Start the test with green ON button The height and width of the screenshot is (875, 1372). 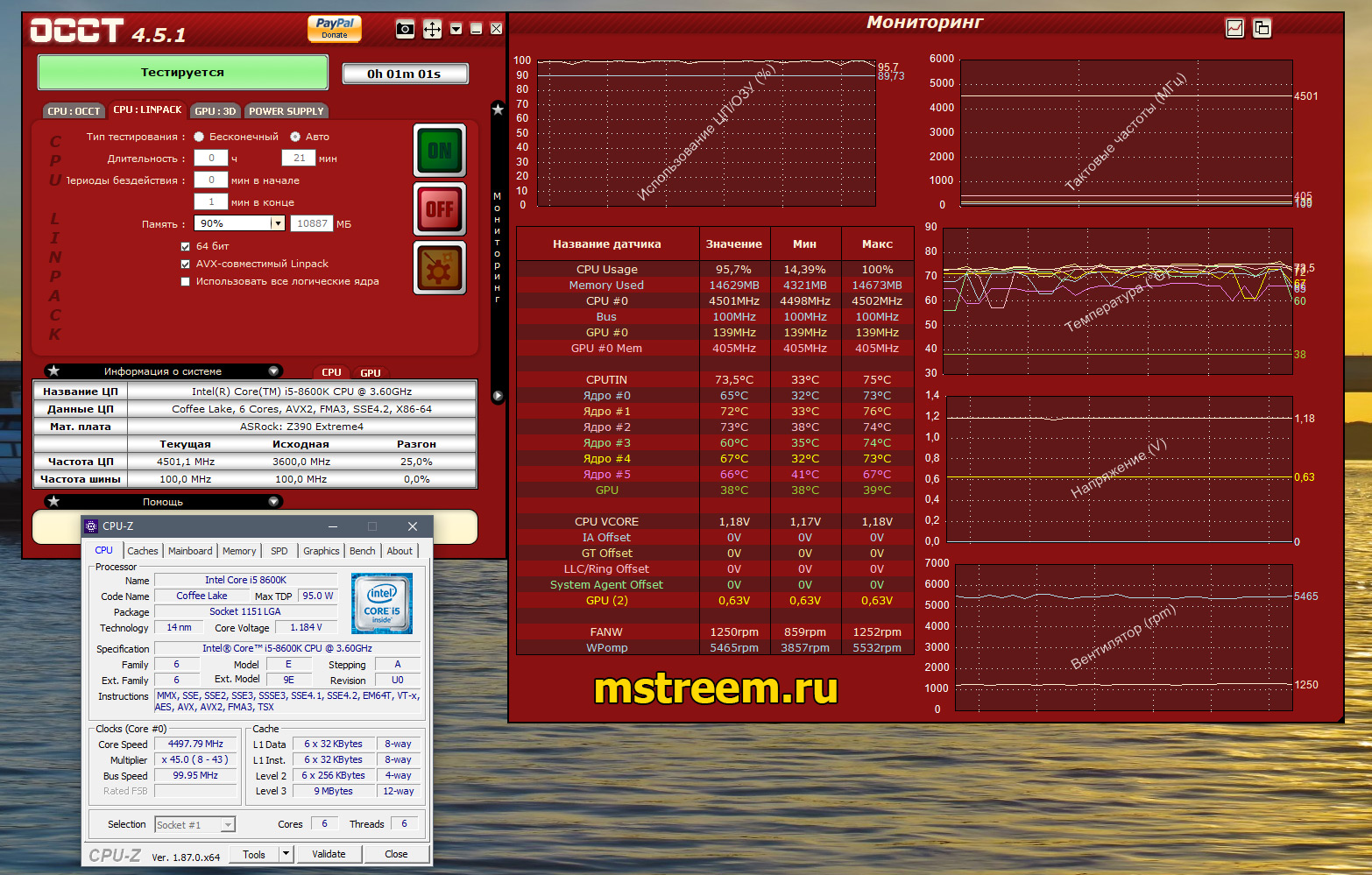[x=440, y=151]
